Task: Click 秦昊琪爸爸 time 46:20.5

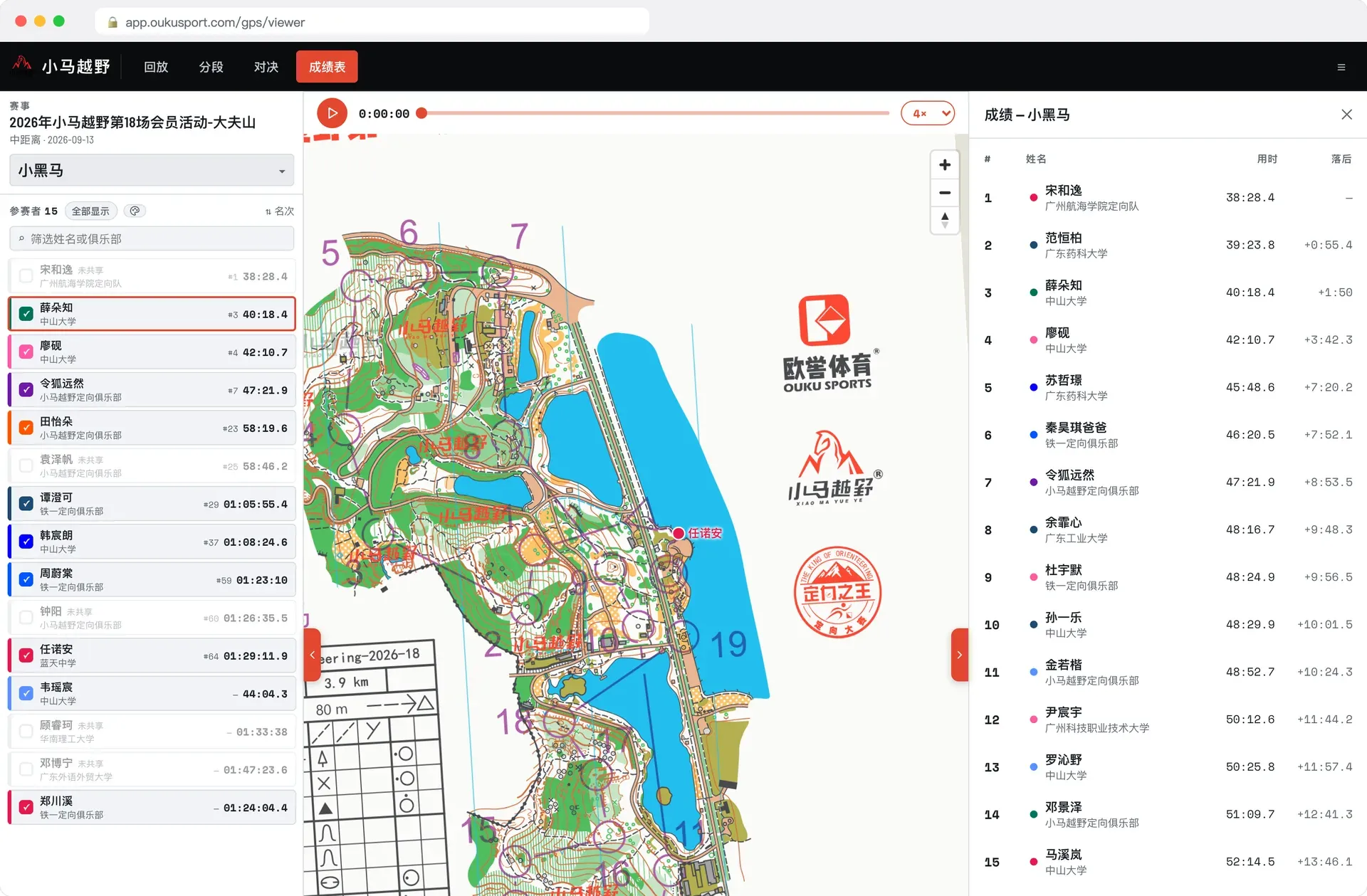Action: tap(1250, 435)
